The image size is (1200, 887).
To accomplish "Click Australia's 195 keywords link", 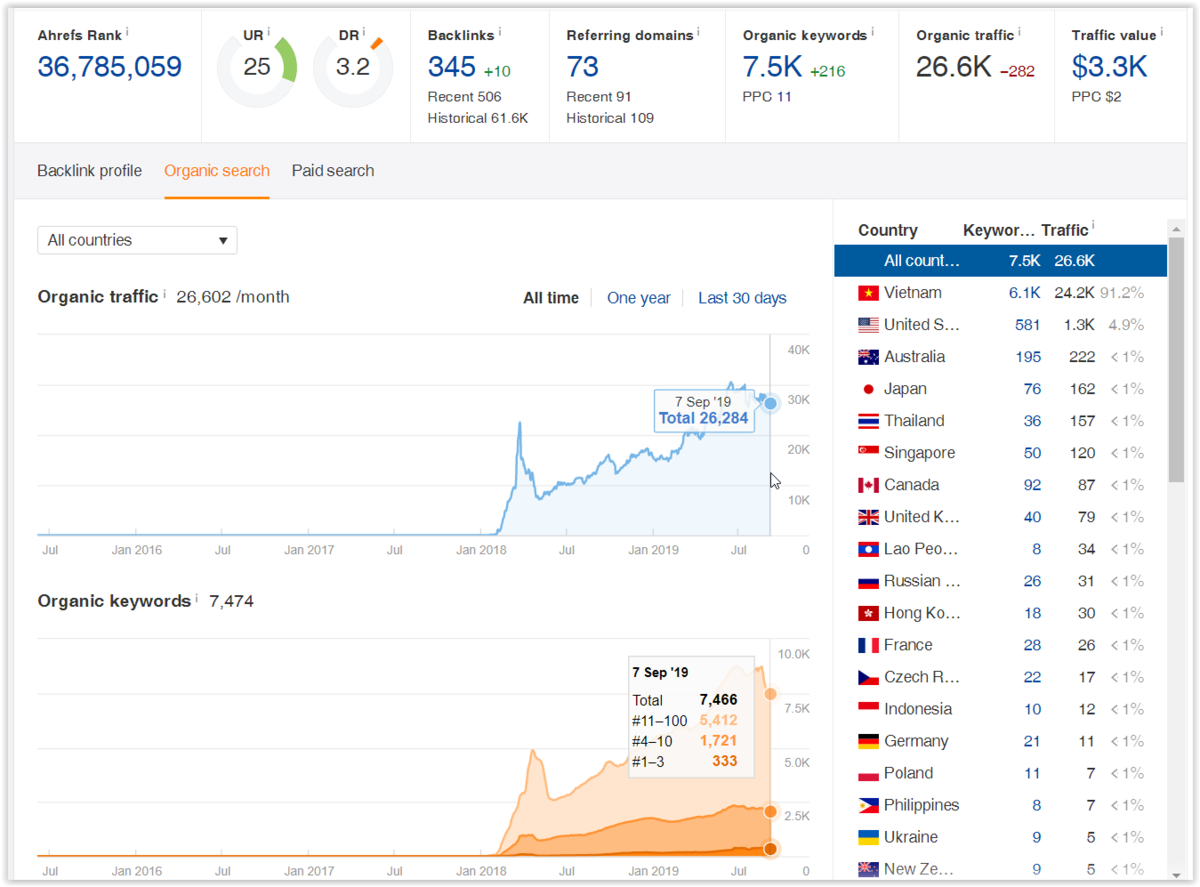I will (x=1027, y=357).
